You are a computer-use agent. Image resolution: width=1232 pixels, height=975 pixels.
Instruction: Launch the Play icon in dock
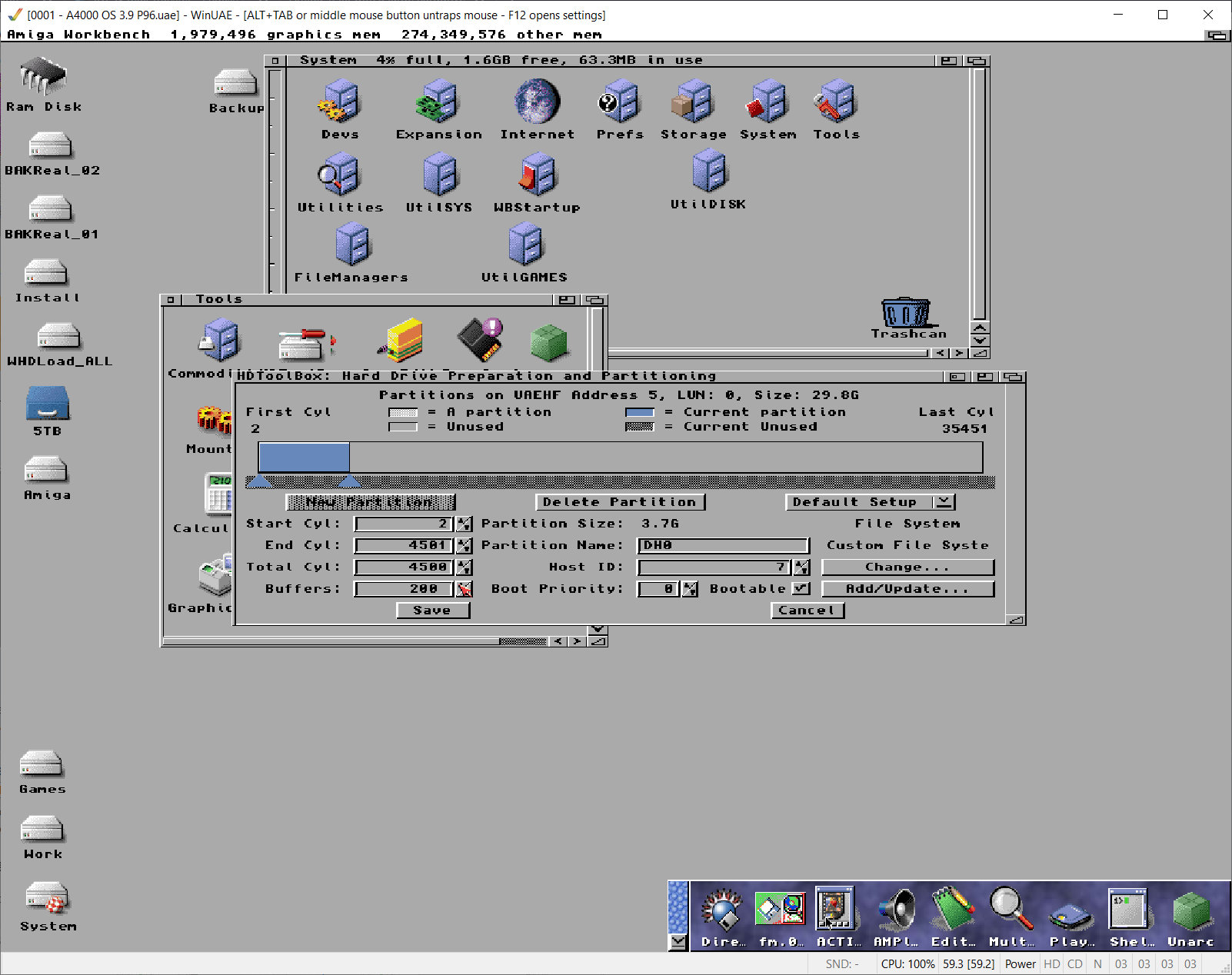click(x=1071, y=917)
